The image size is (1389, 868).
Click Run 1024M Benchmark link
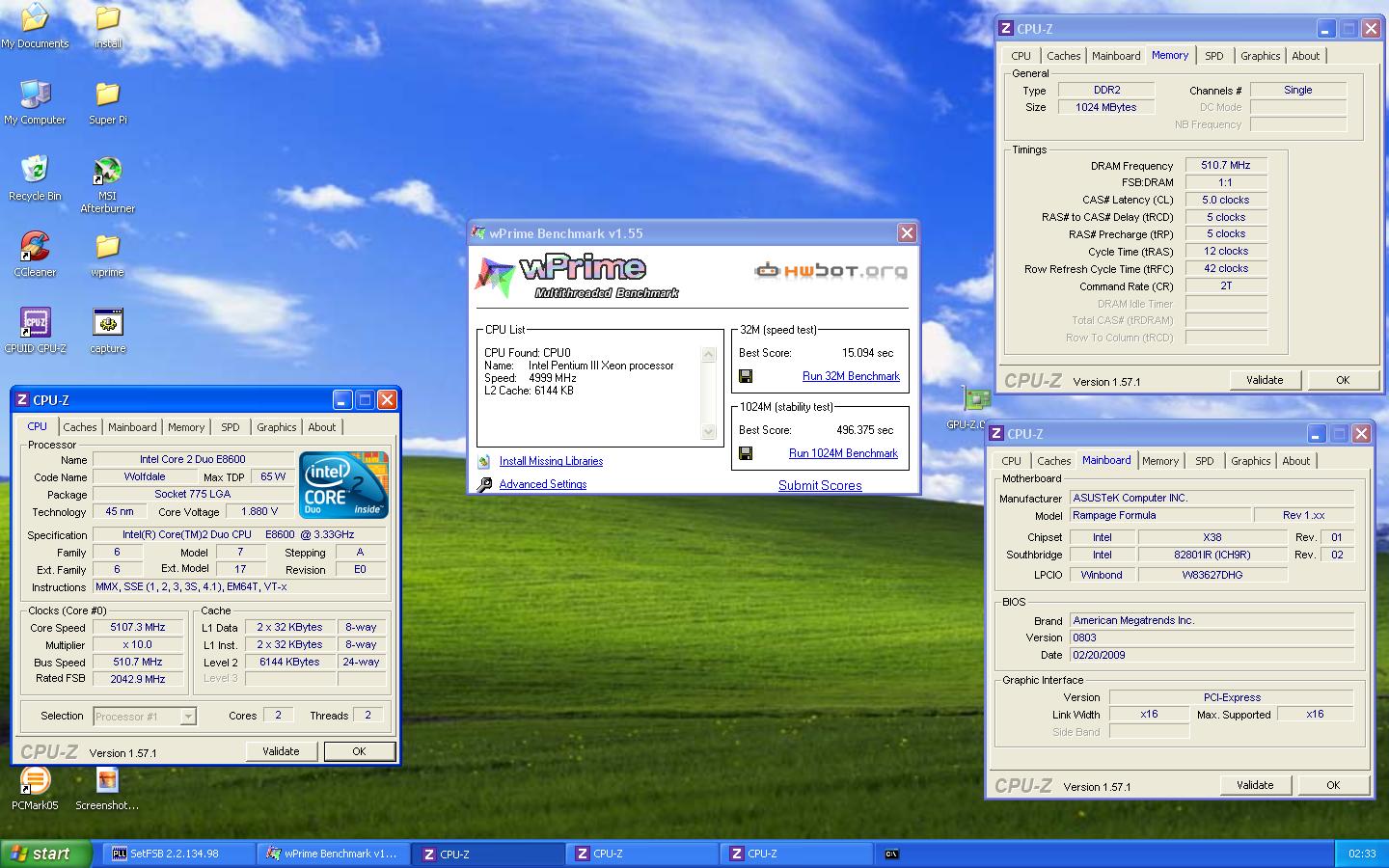click(843, 453)
